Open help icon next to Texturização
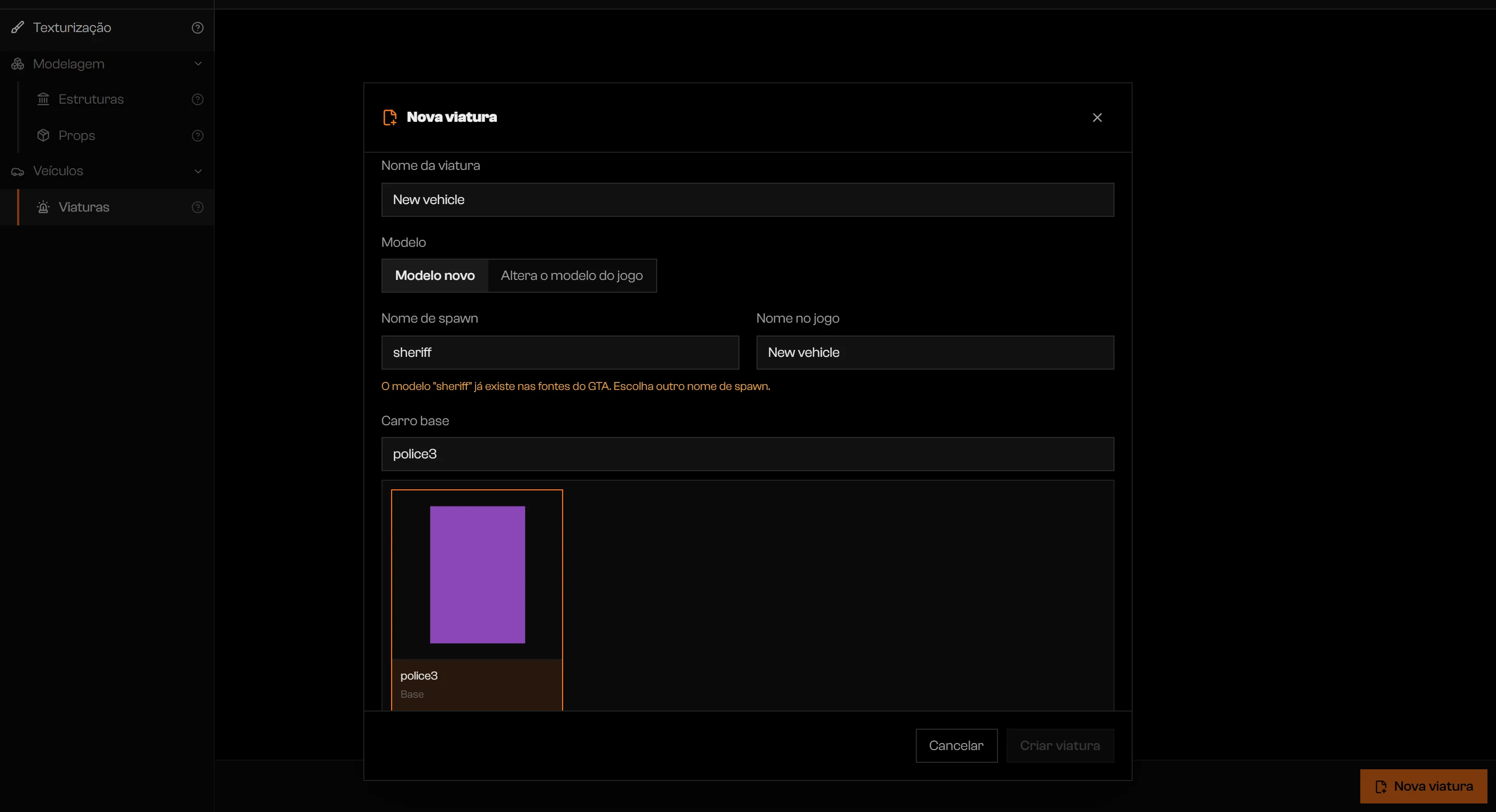 click(198, 27)
